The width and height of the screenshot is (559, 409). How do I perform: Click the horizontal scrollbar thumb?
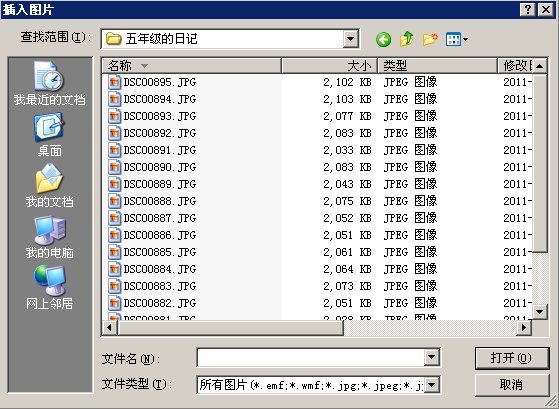(x=230, y=327)
